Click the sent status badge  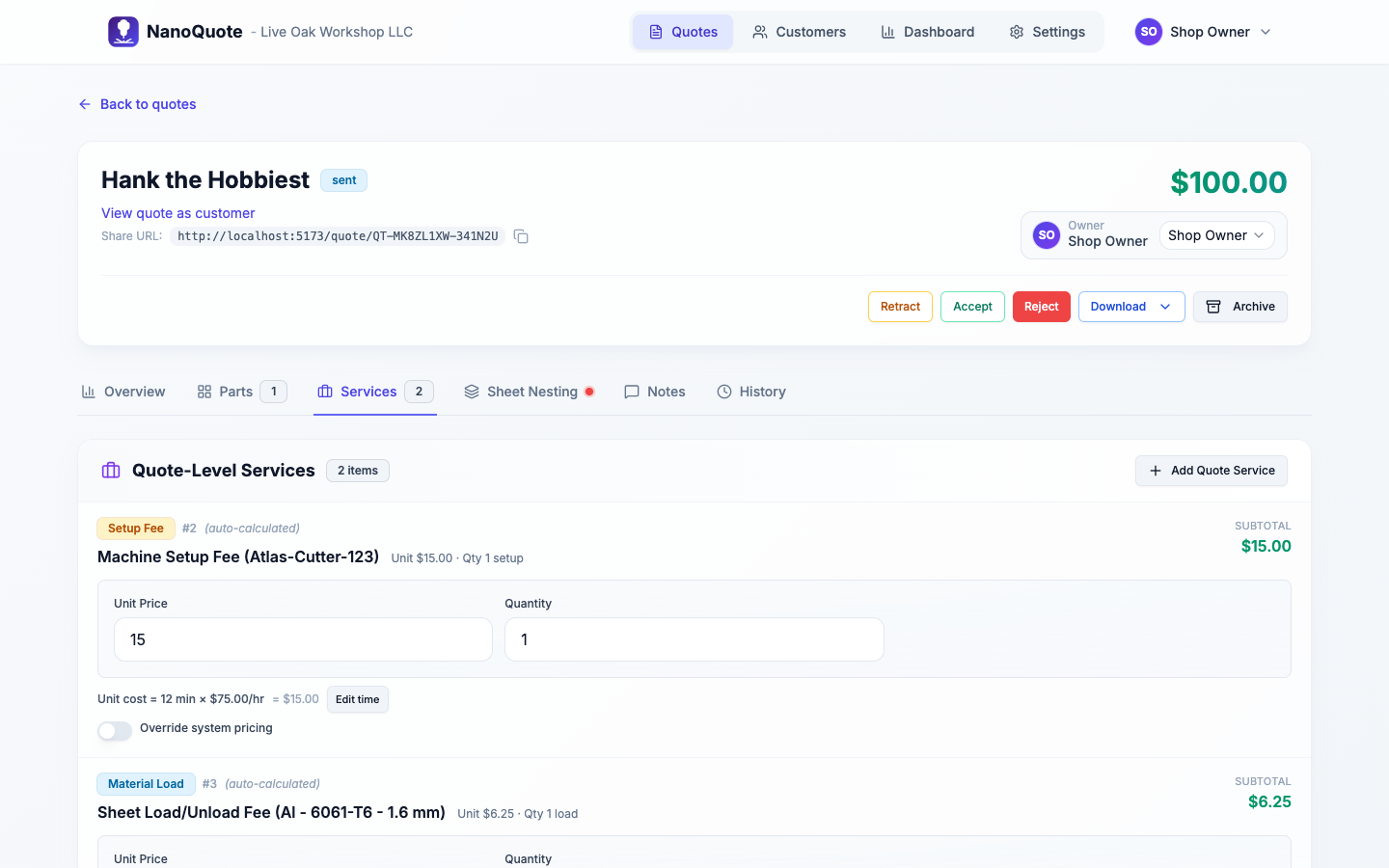click(x=343, y=179)
